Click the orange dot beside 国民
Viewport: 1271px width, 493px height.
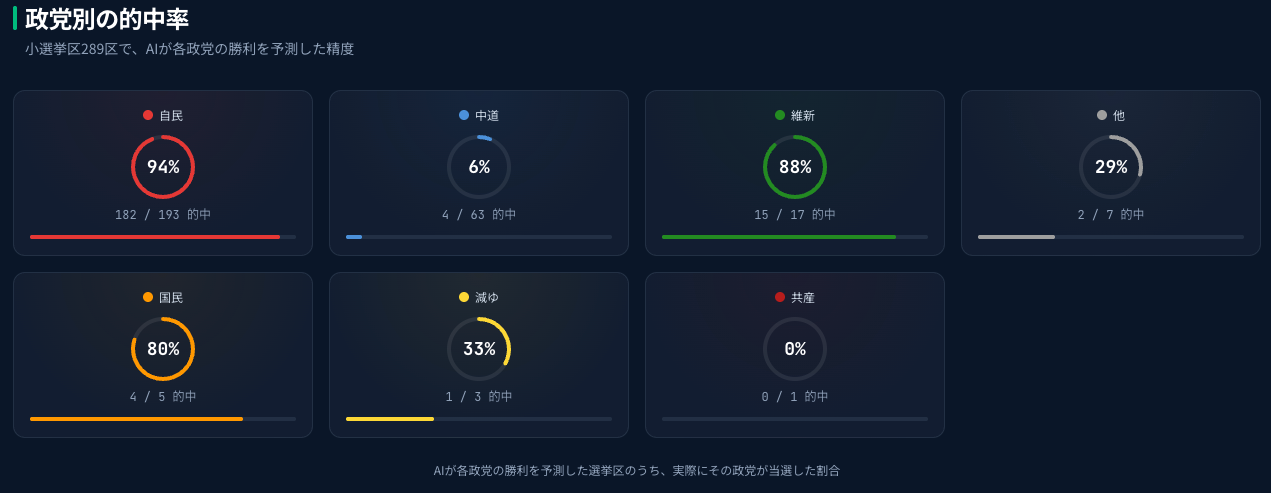click(x=148, y=297)
